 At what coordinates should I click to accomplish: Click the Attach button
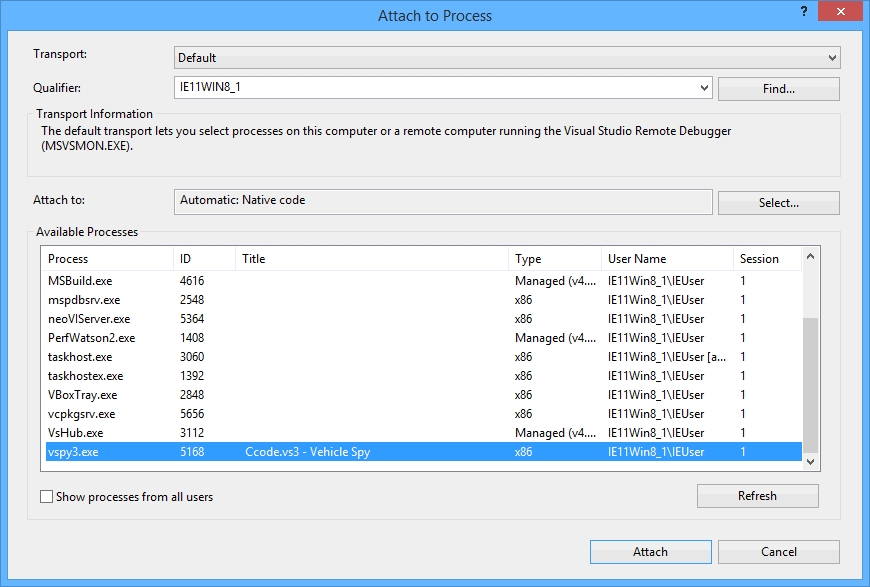(x=650, y=552)
